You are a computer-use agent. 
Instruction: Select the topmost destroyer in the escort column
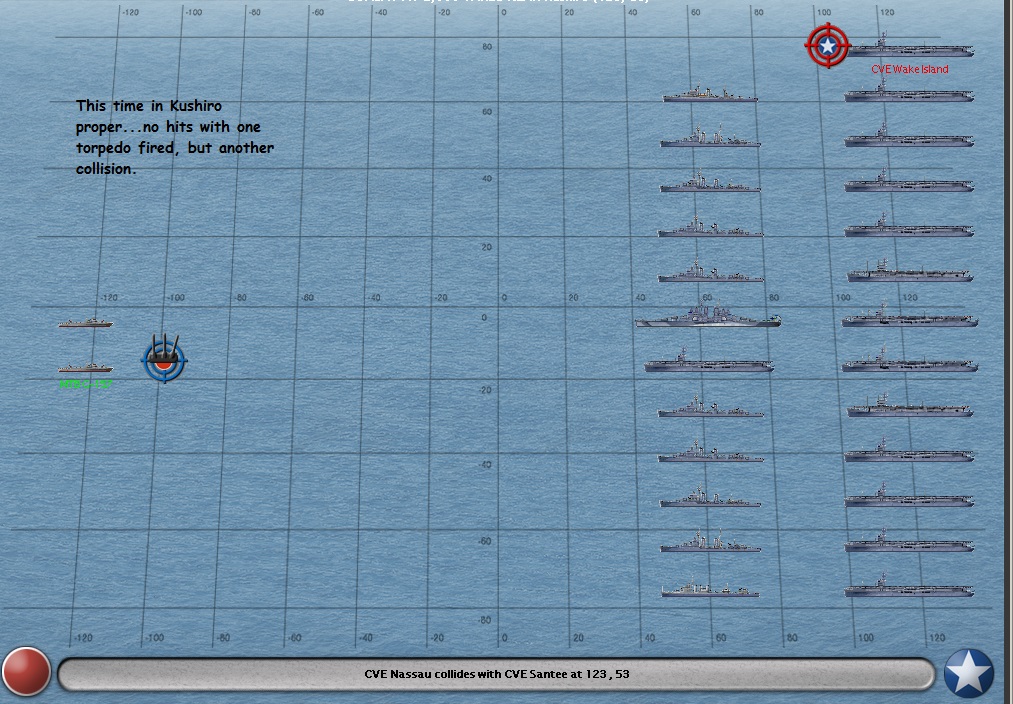click(x=709, y=94)
